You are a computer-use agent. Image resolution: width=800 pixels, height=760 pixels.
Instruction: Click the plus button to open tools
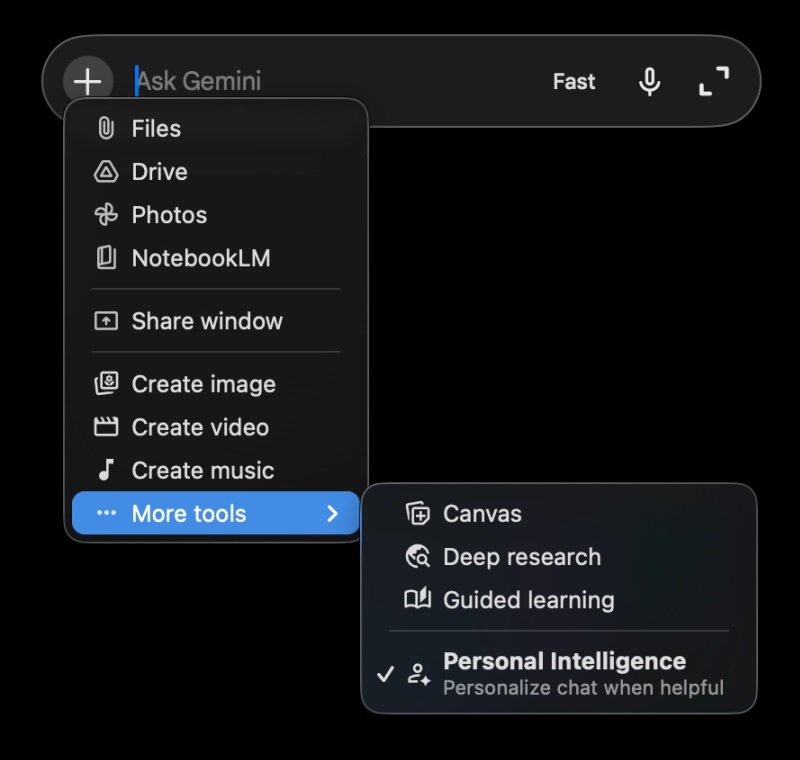[x=88, y=81]
